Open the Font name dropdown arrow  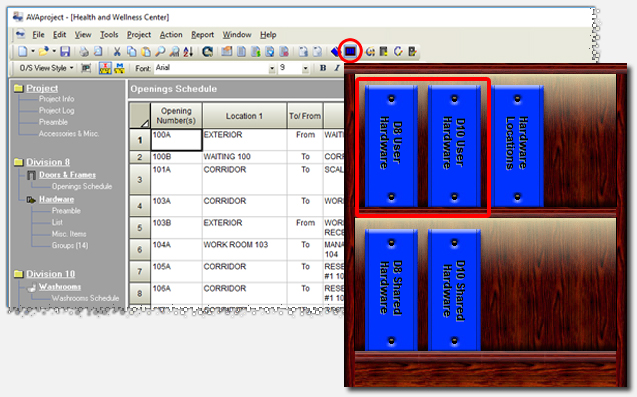272,69
